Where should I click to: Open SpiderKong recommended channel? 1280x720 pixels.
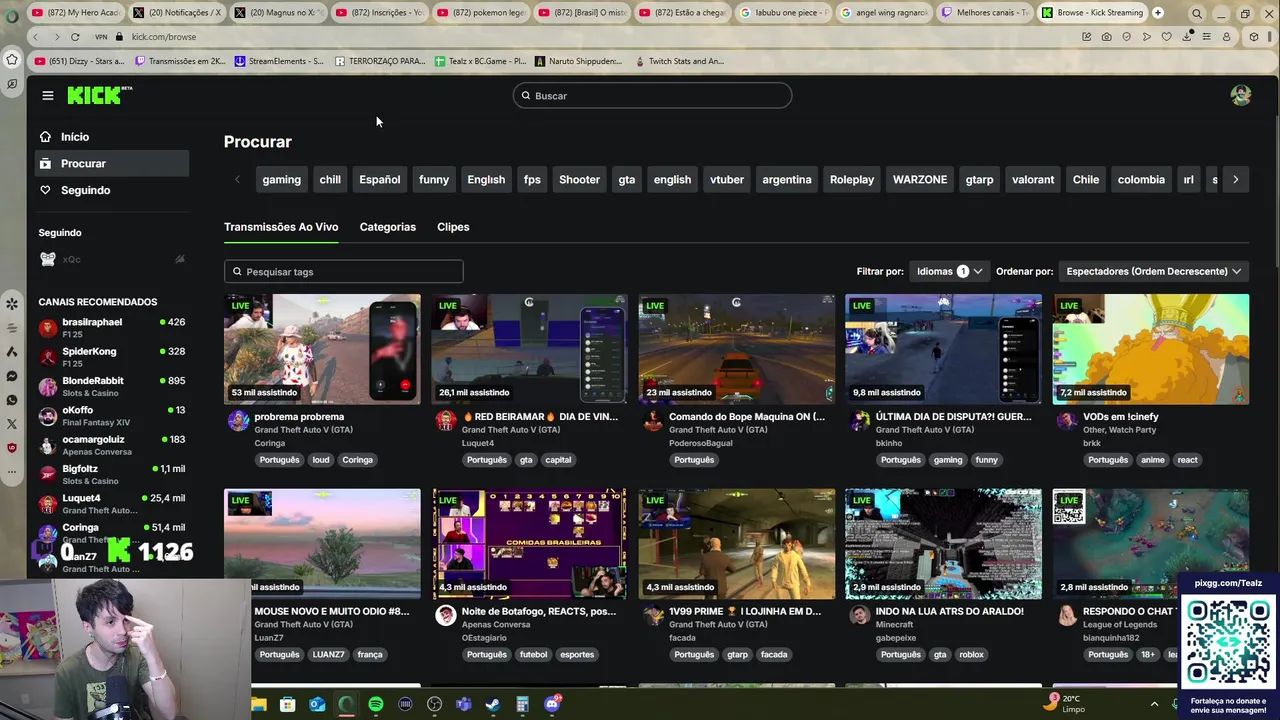pyautogui.click(x=112, y=357)
